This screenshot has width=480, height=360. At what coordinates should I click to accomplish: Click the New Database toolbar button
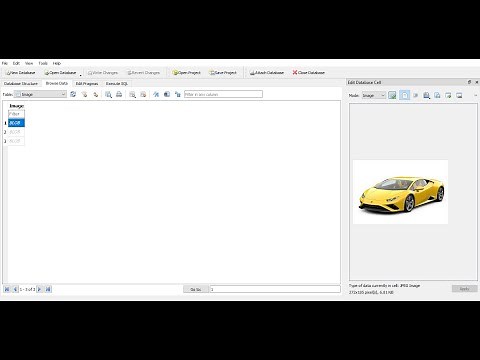coord(21,73)
